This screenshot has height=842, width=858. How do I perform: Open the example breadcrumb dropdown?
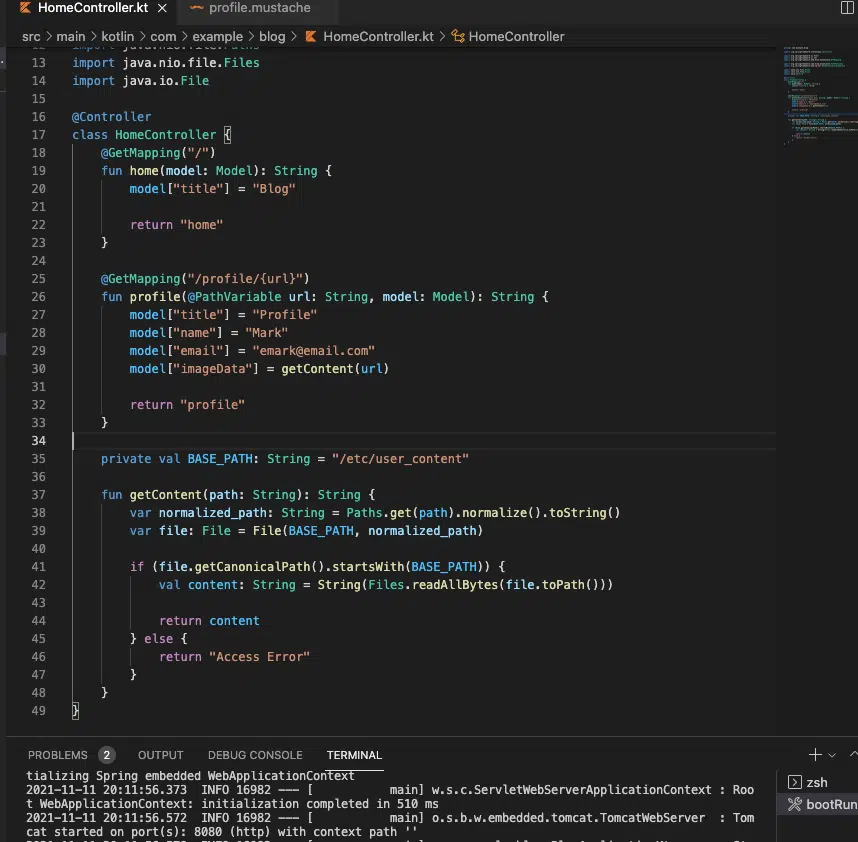tap(218, 36)
